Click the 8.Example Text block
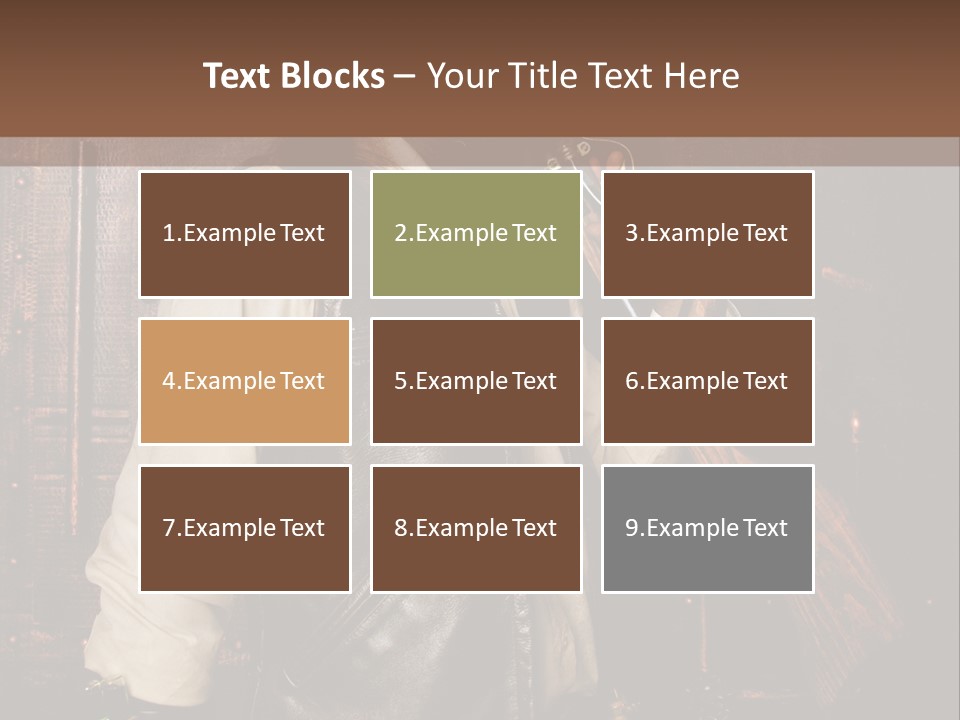This screenshot has height=720, width=960. coord(476,528)
